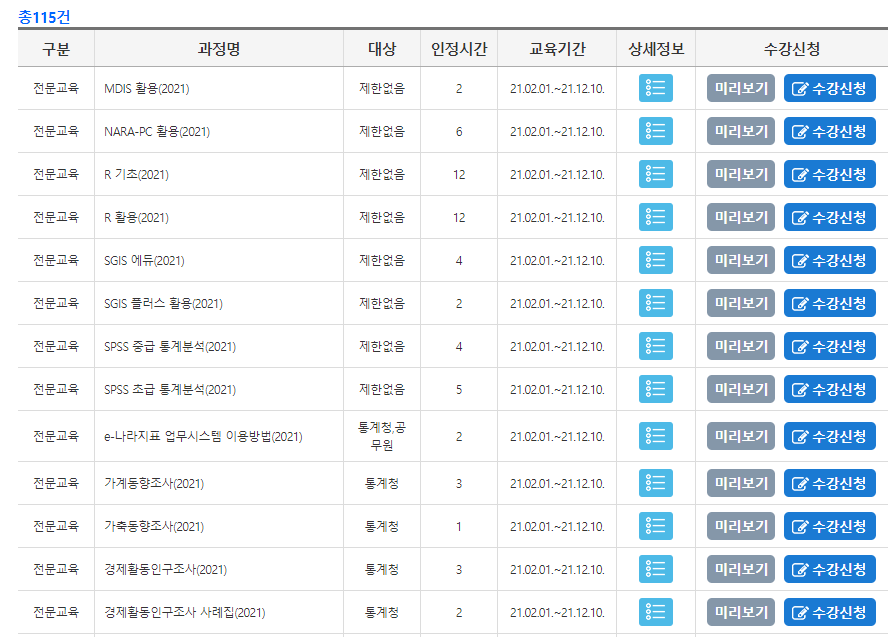Apply for SPSS 초급 통계분석(2021) course

829,389
